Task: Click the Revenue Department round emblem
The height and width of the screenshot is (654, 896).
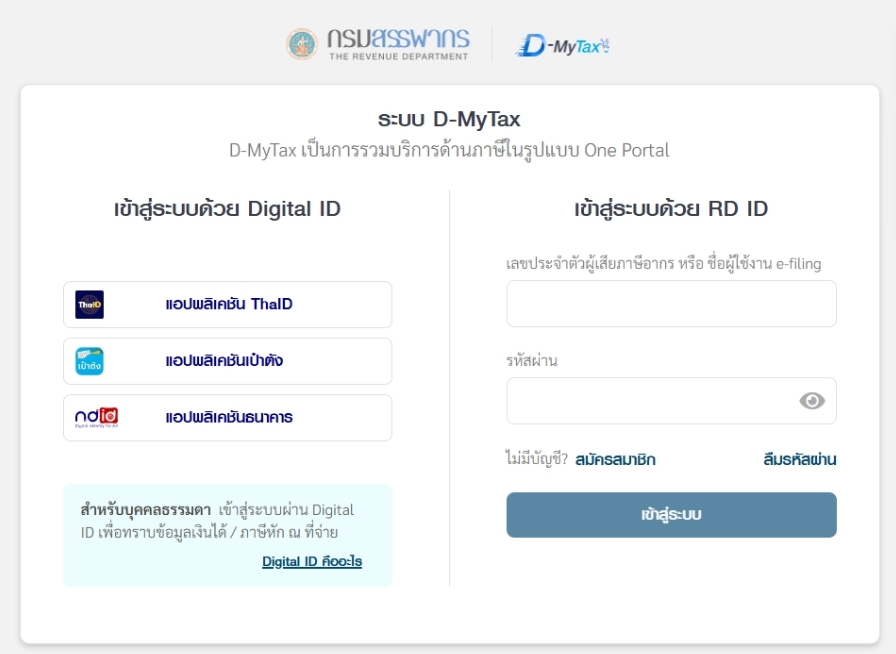Action: coord(302,44)
